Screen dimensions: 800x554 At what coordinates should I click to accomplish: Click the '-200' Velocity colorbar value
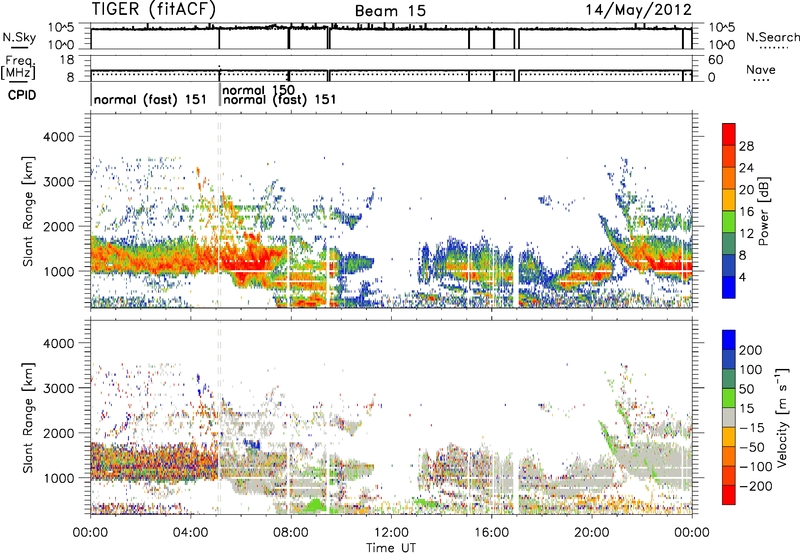(x=755, y=486)
